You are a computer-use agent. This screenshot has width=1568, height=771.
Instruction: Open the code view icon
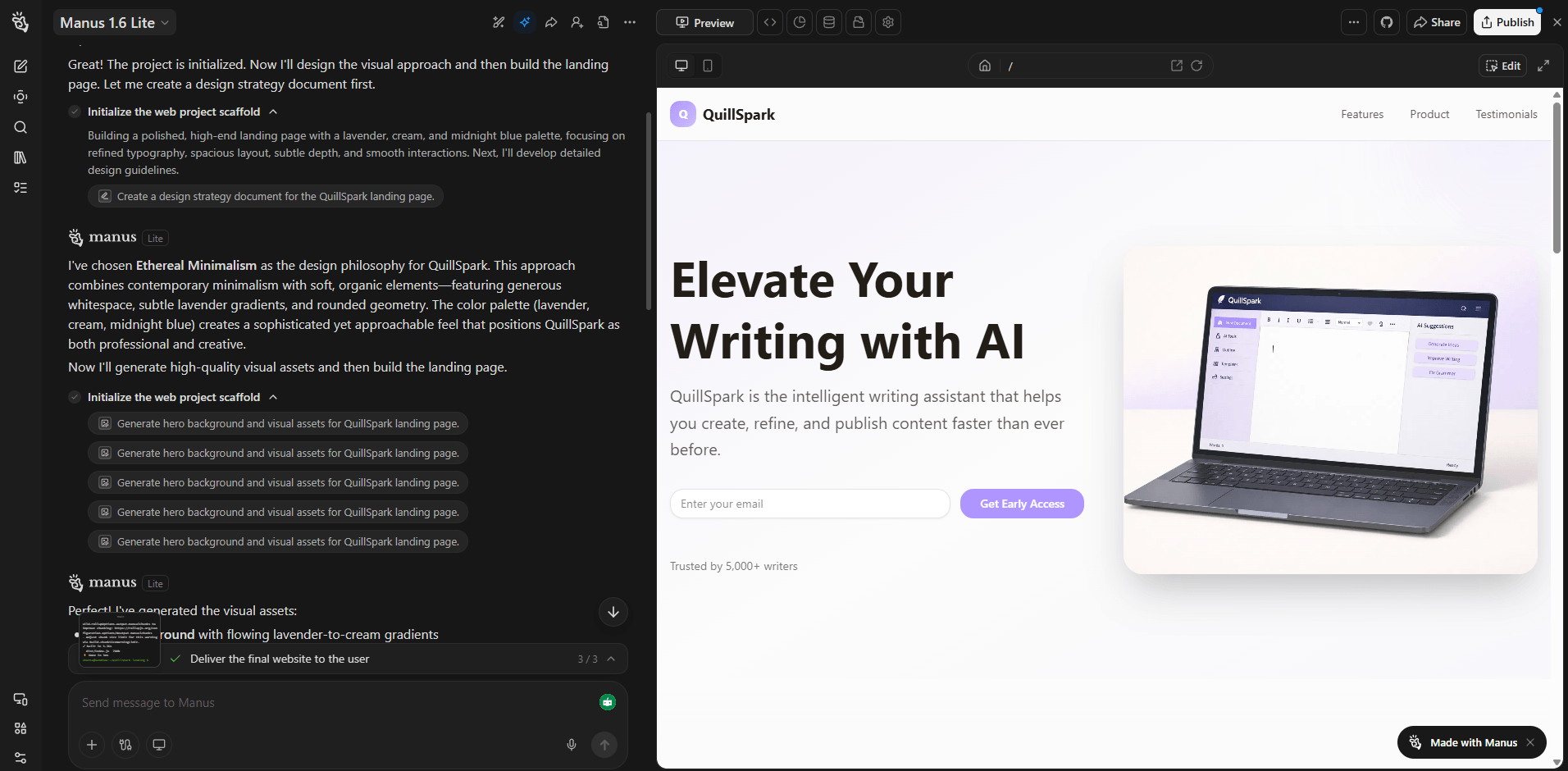(x=769, y=22)
